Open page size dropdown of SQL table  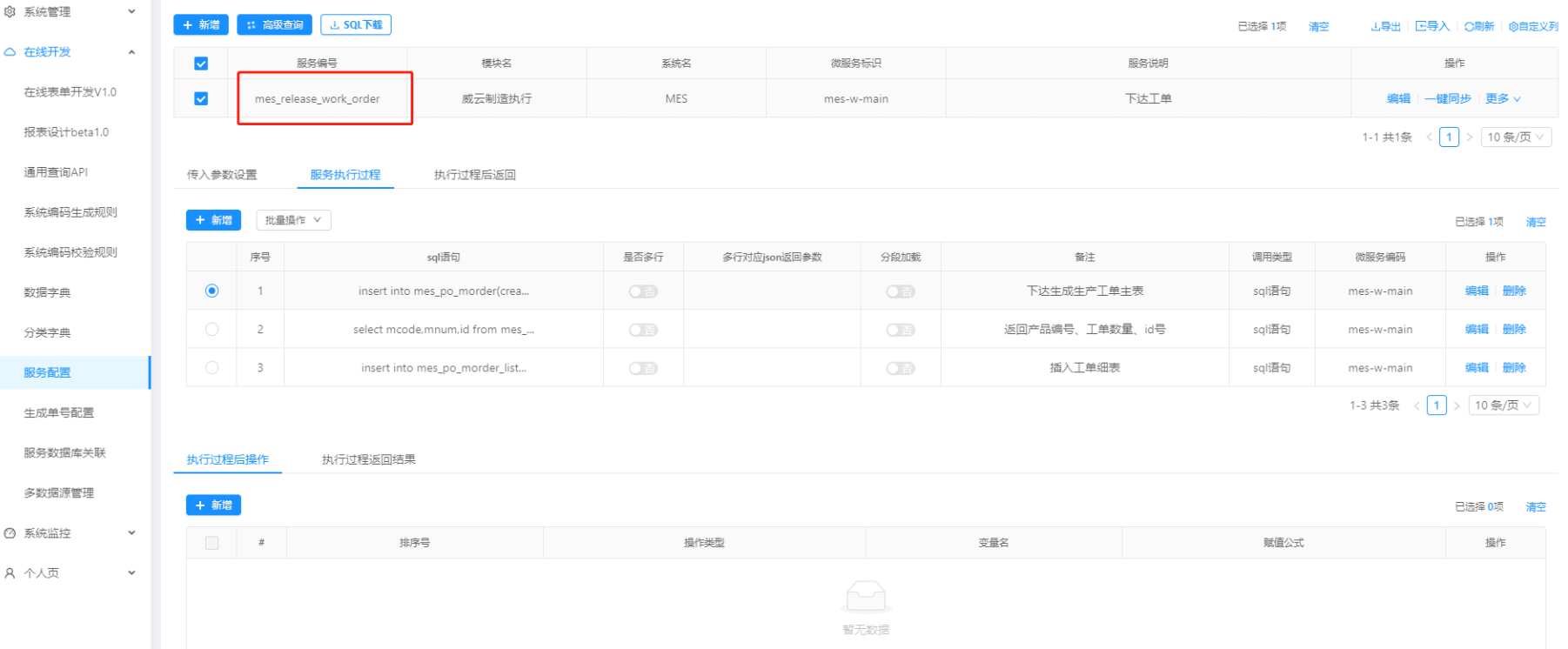[x=1504, y=405]
